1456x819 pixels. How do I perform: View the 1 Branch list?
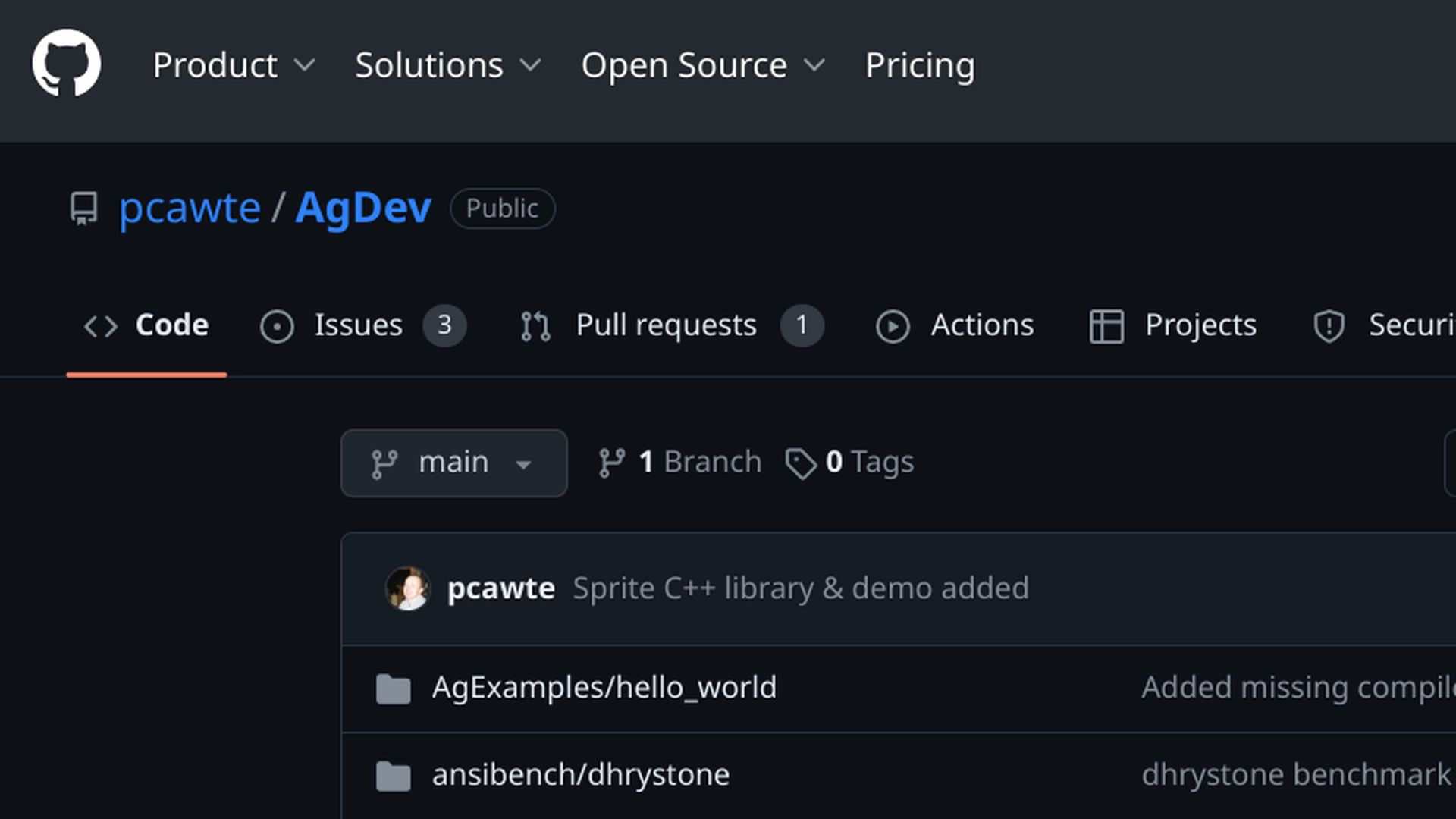pos(680,462)
